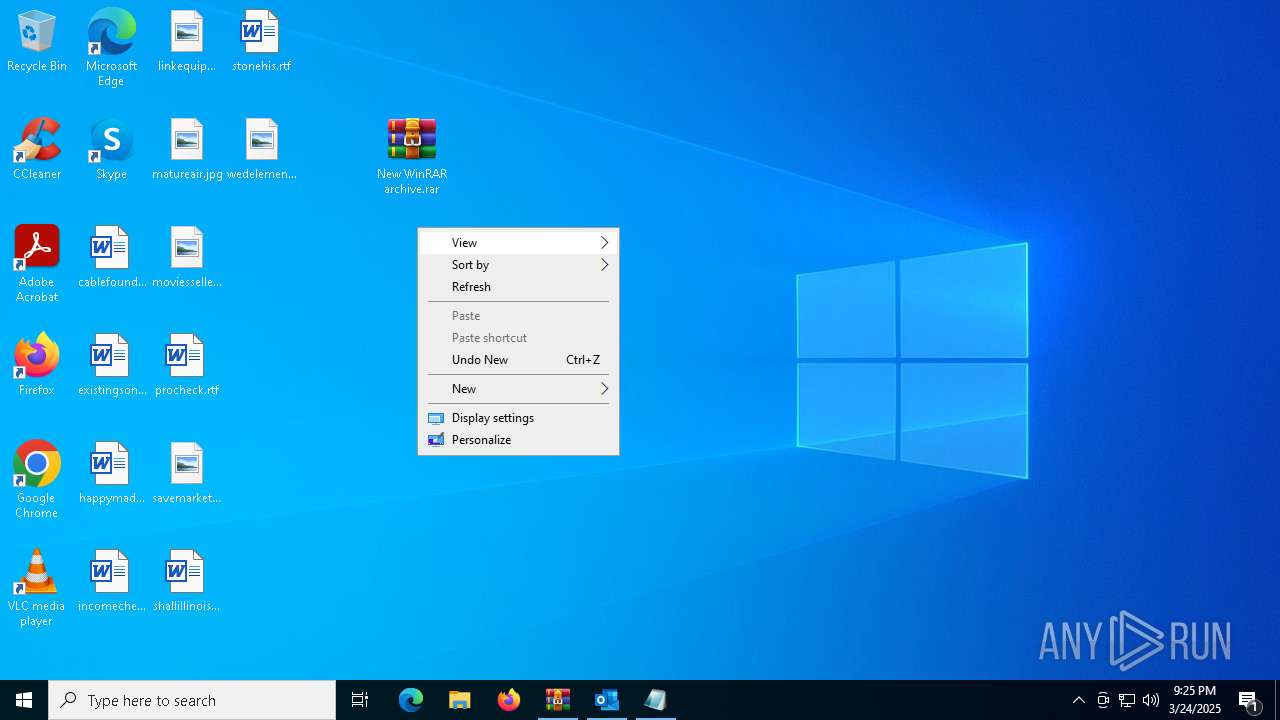The image size is (1280, 720).
Task: Click the taskbar search box
Action: 192,700
